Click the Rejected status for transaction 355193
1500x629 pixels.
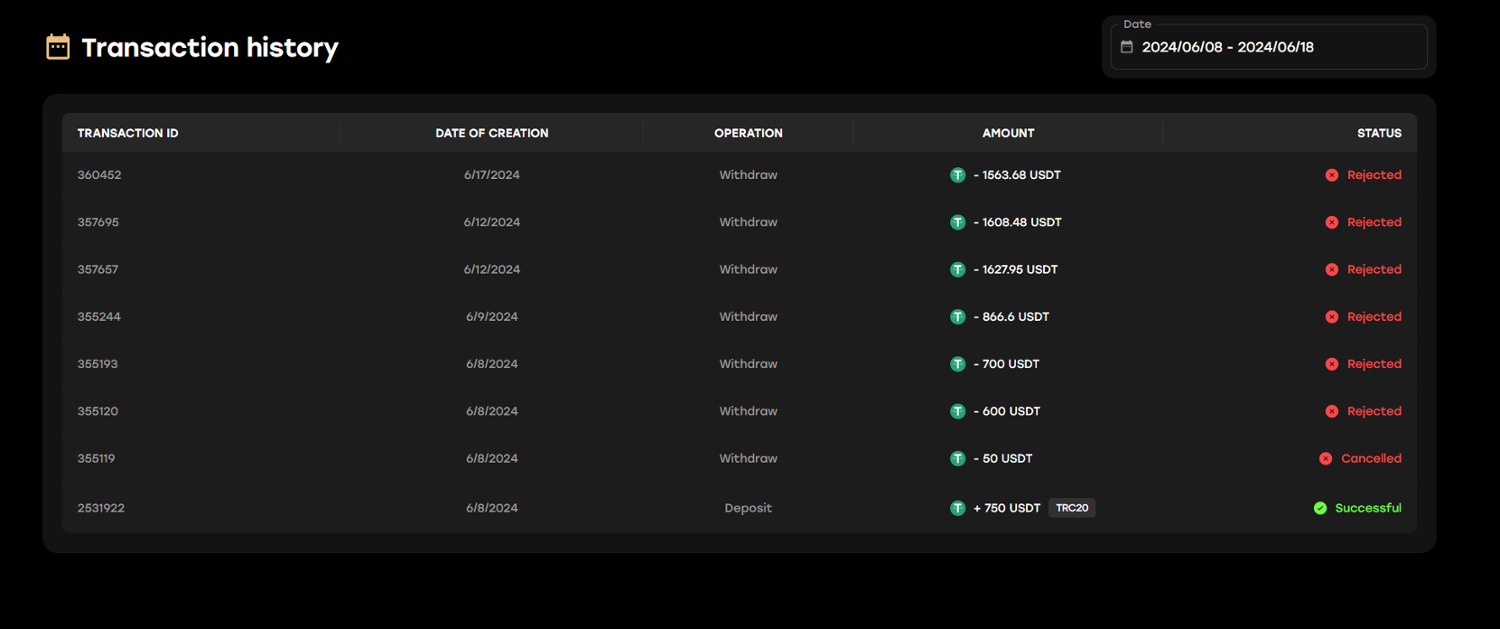[1374, 364]
